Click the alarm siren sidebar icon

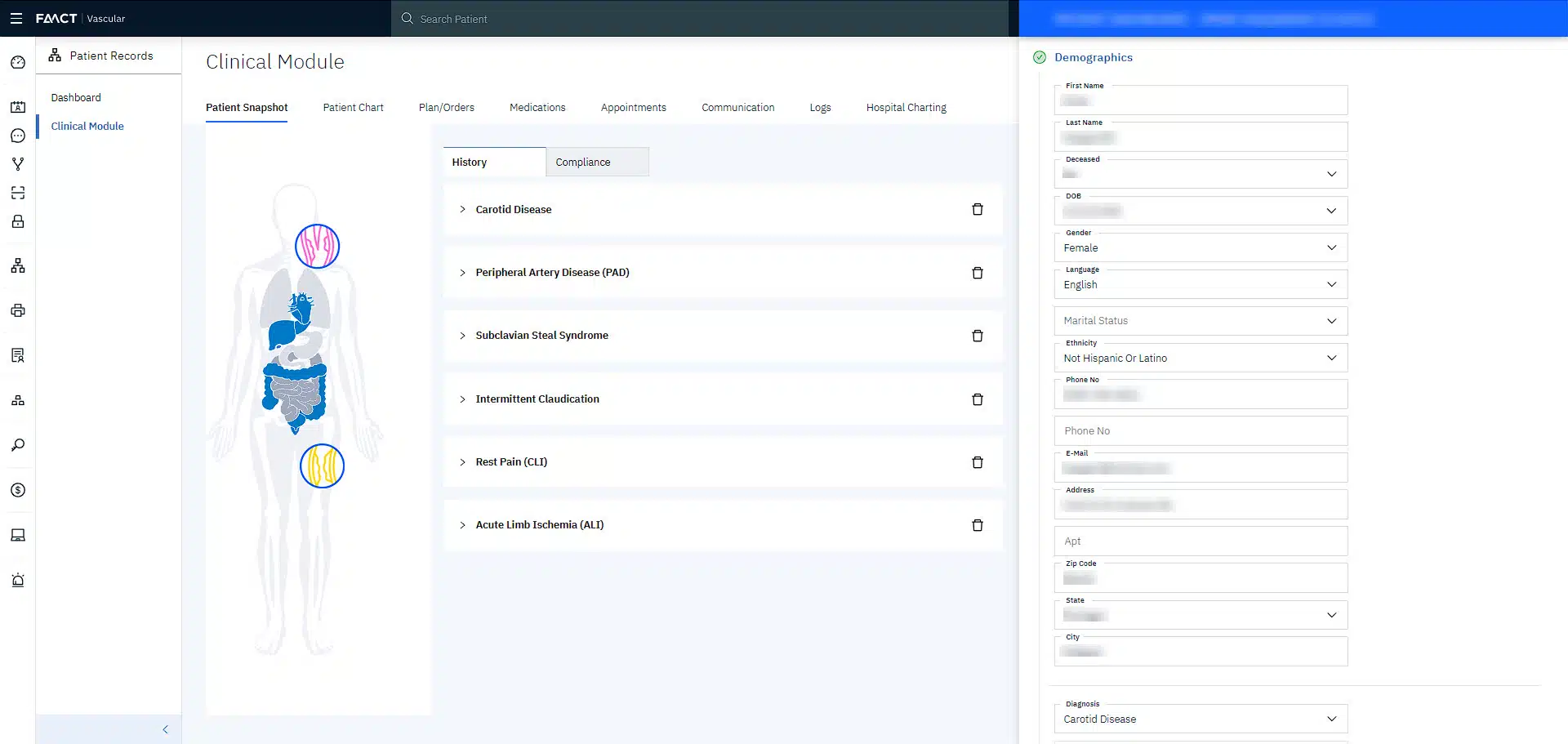coord(18,580)
